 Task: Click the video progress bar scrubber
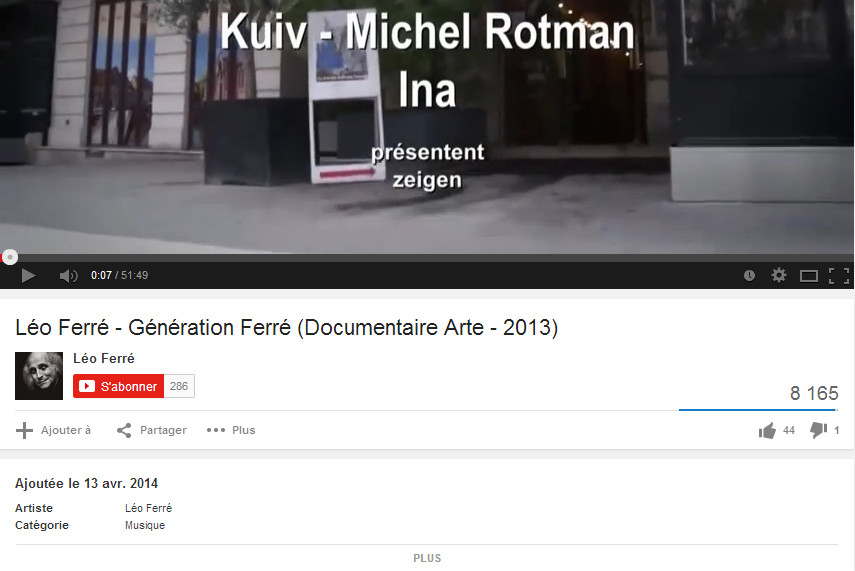(x=10, y=257)
